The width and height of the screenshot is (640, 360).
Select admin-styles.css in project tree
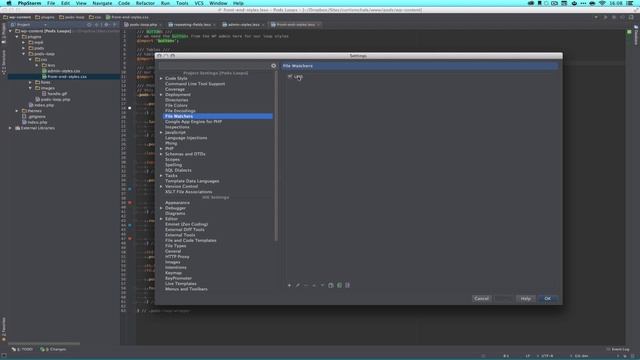click(63, 71)
